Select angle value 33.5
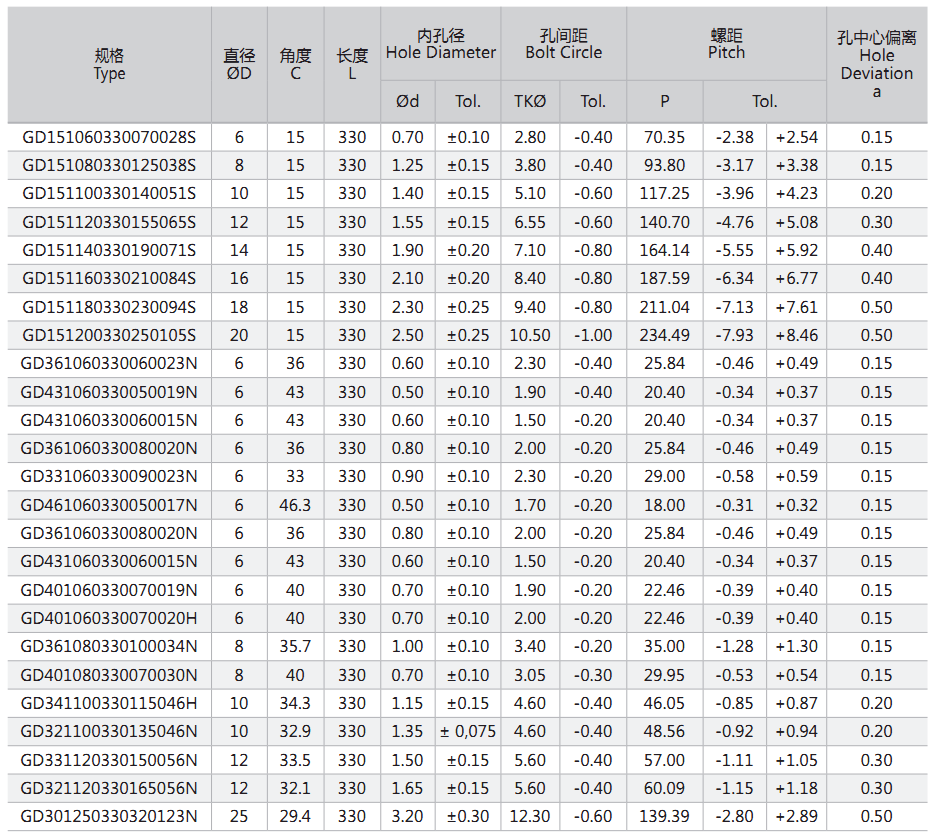Screen dimensions: 938x840 tap(295, 760)
